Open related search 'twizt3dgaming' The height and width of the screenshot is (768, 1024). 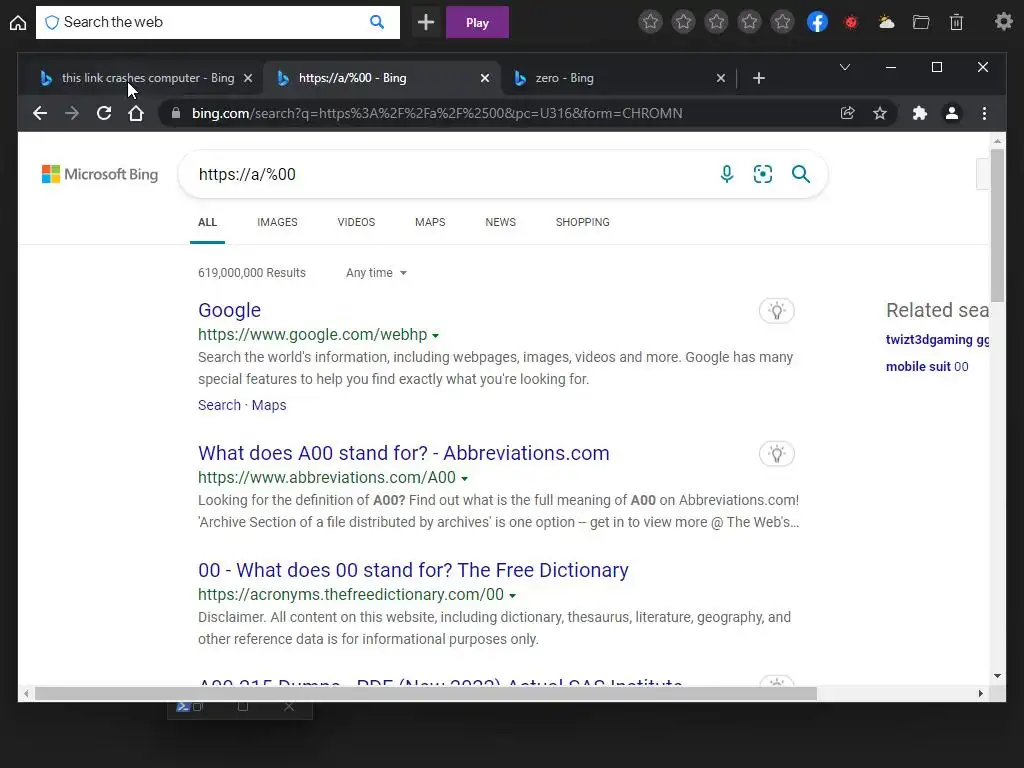[937, 340]
